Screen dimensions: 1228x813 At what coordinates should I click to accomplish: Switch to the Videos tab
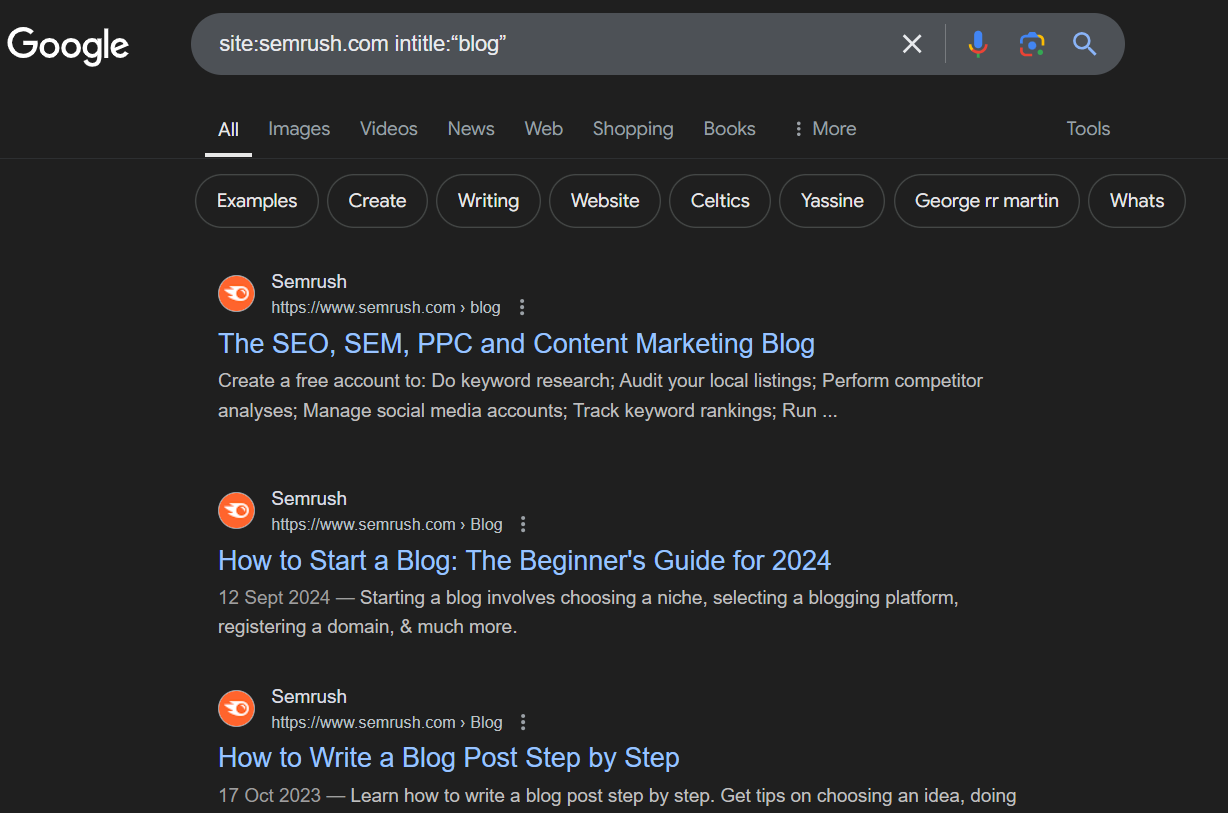point(389,129)
